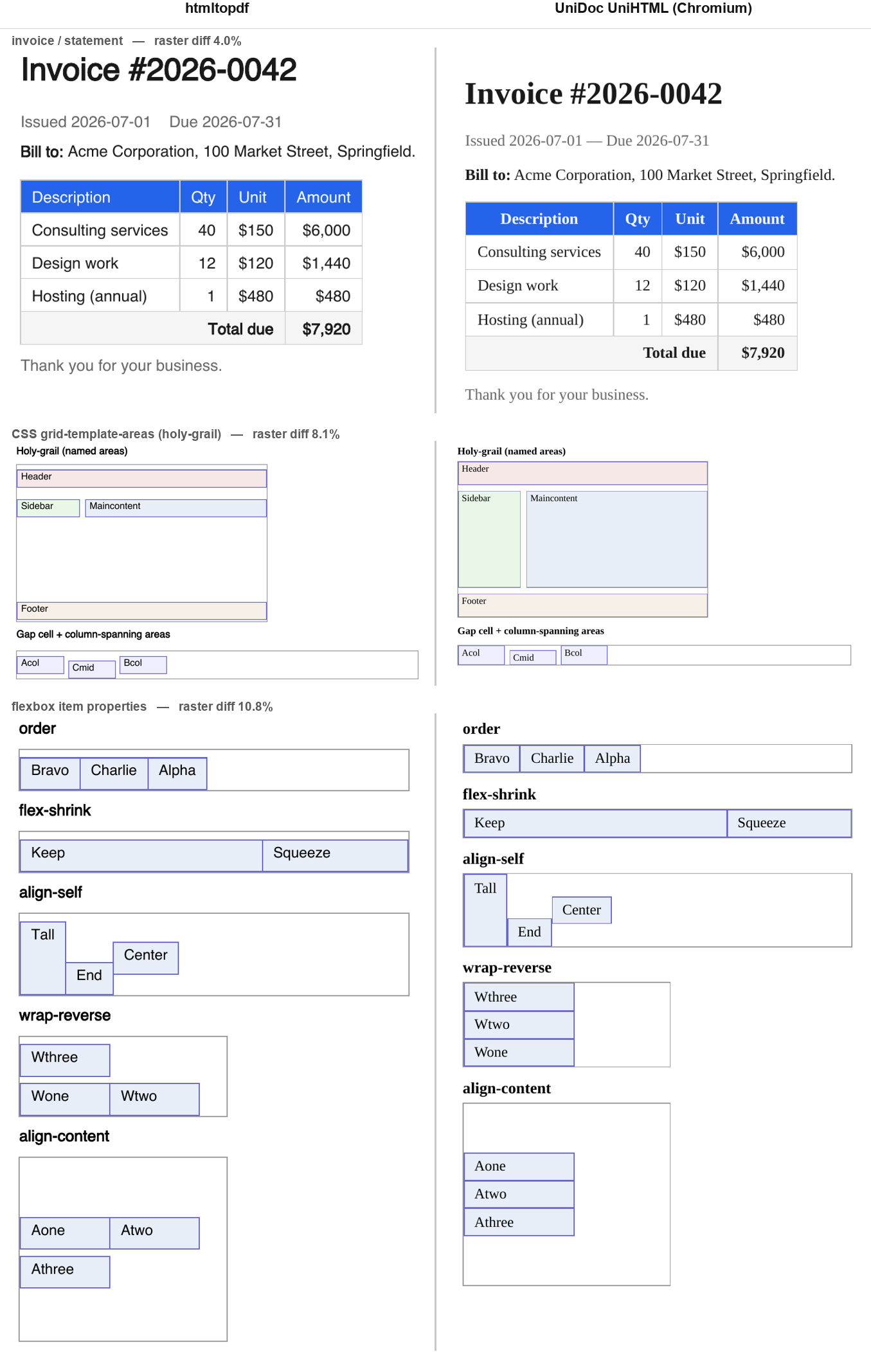Click the 'Bcol' box in htmltopdf

(143, 664)
